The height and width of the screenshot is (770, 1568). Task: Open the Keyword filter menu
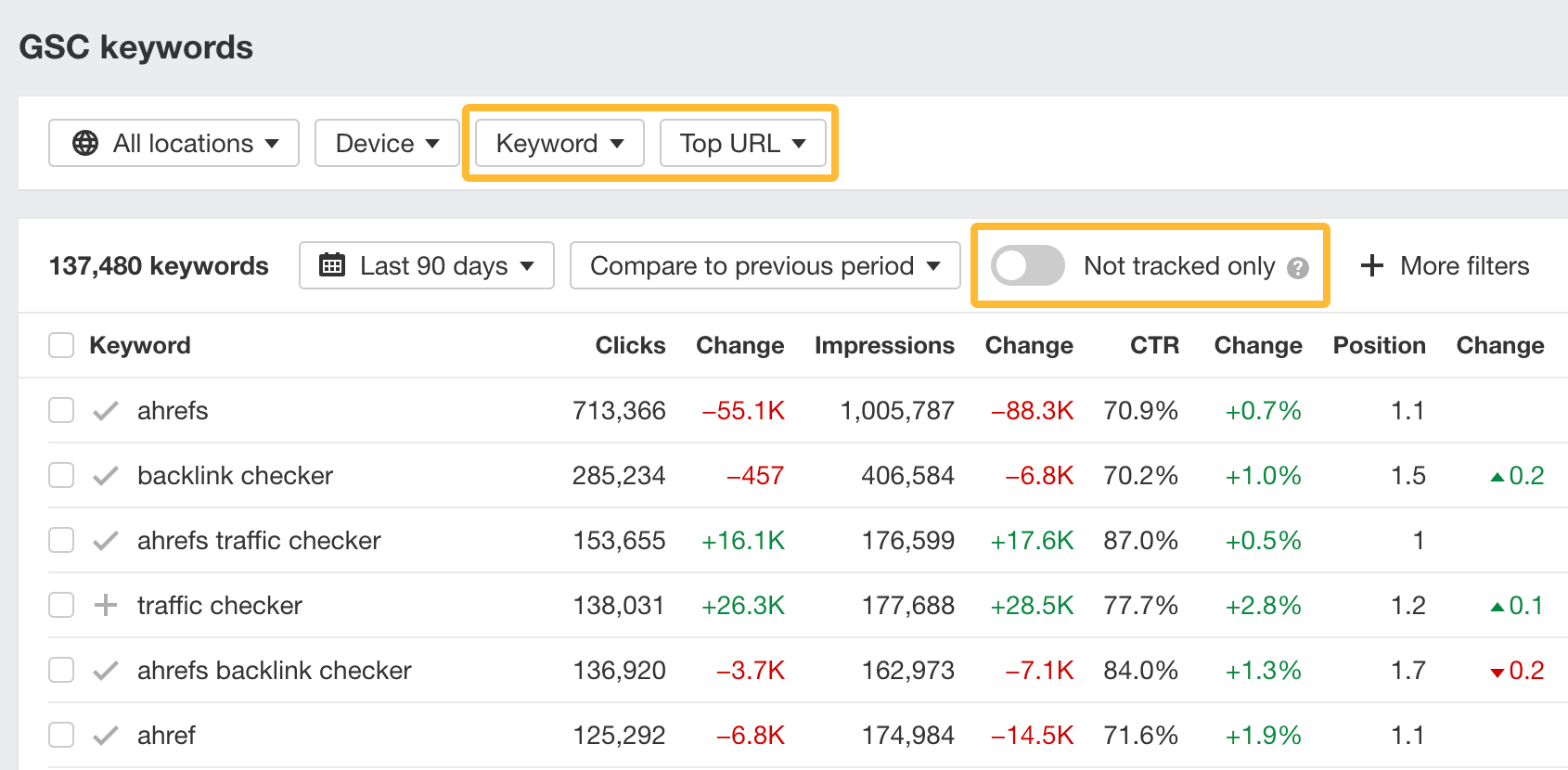pos(559,144)
